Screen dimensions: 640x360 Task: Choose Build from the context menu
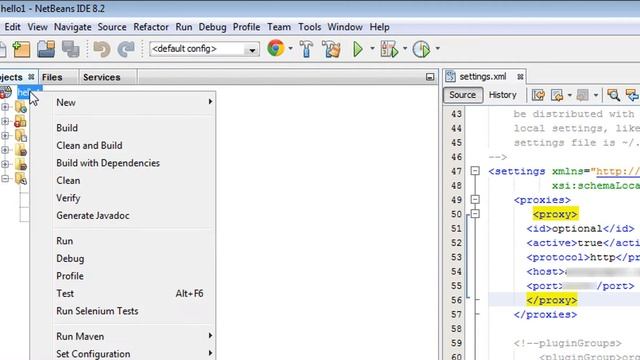(67, 128)
